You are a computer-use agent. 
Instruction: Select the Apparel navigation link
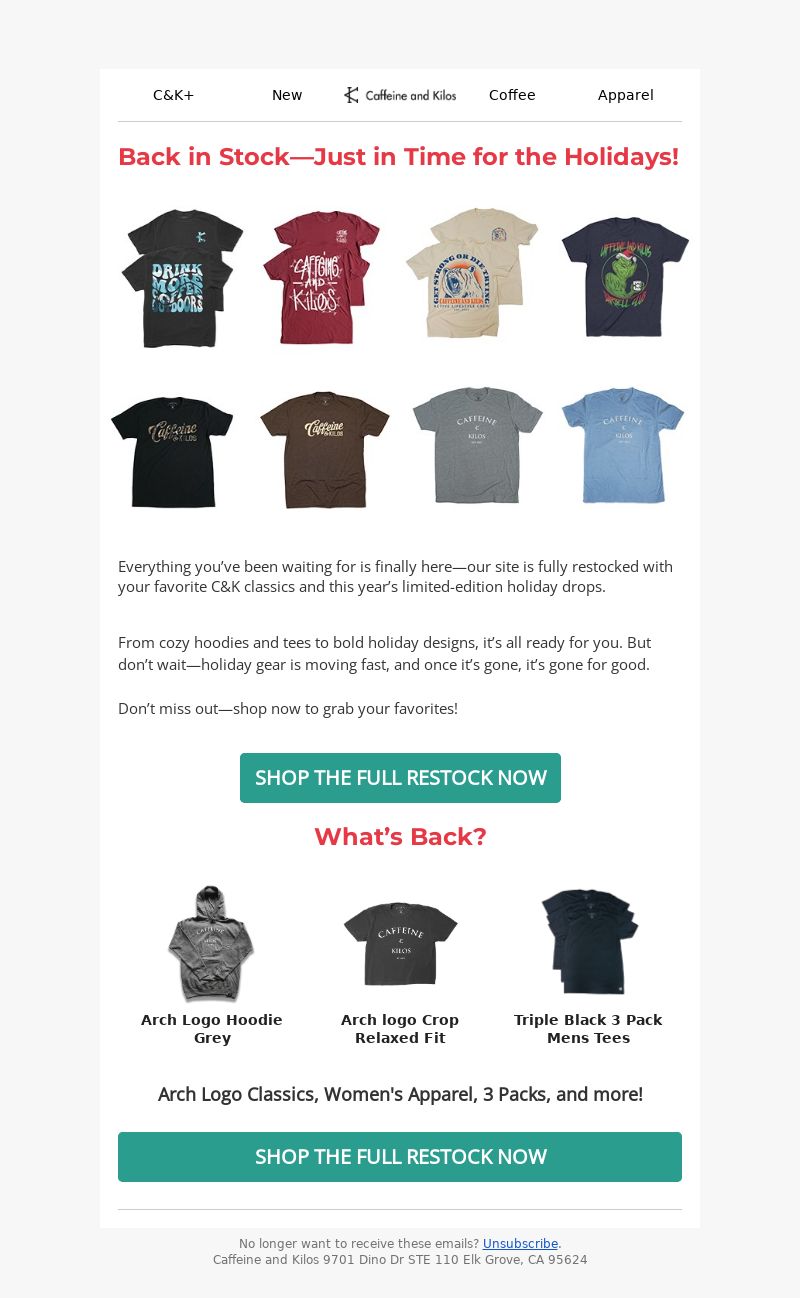pyautogui.click(x=626, y=95)
